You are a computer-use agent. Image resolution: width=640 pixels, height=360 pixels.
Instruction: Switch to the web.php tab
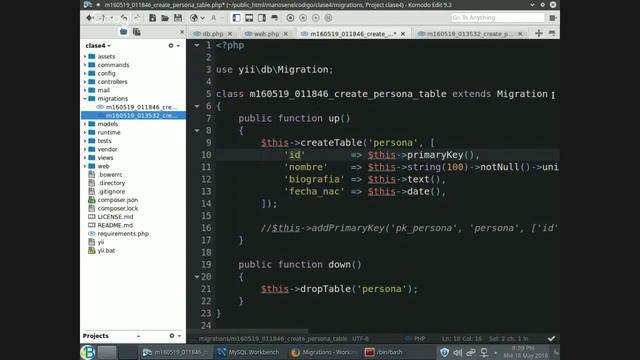[x=266, y=34]
